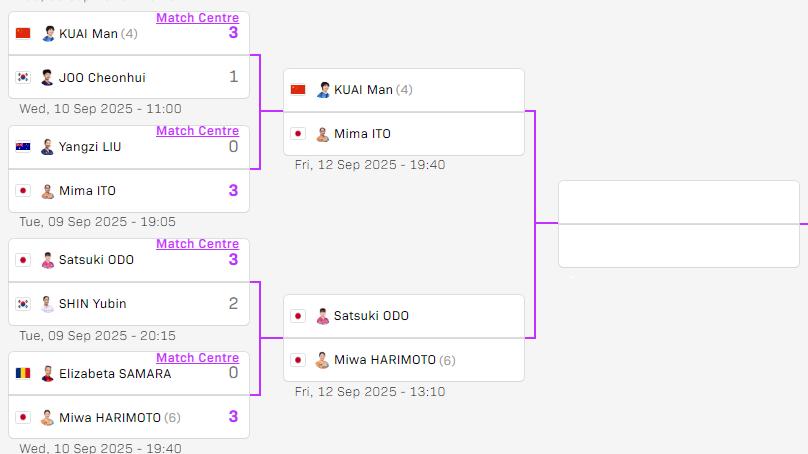The width and height of the screenshot is (808, 454).
Task: Open Match Centre for SAMARA vs HARIMOTO match
Action: [x=197, y=358]
